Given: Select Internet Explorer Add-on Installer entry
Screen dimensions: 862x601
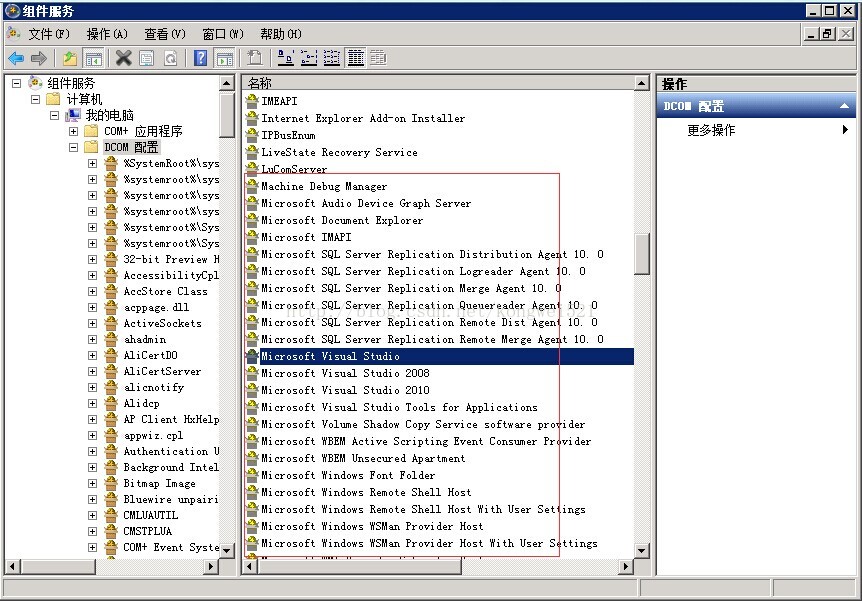Looking at the screenshot, I should pos(363,118).
